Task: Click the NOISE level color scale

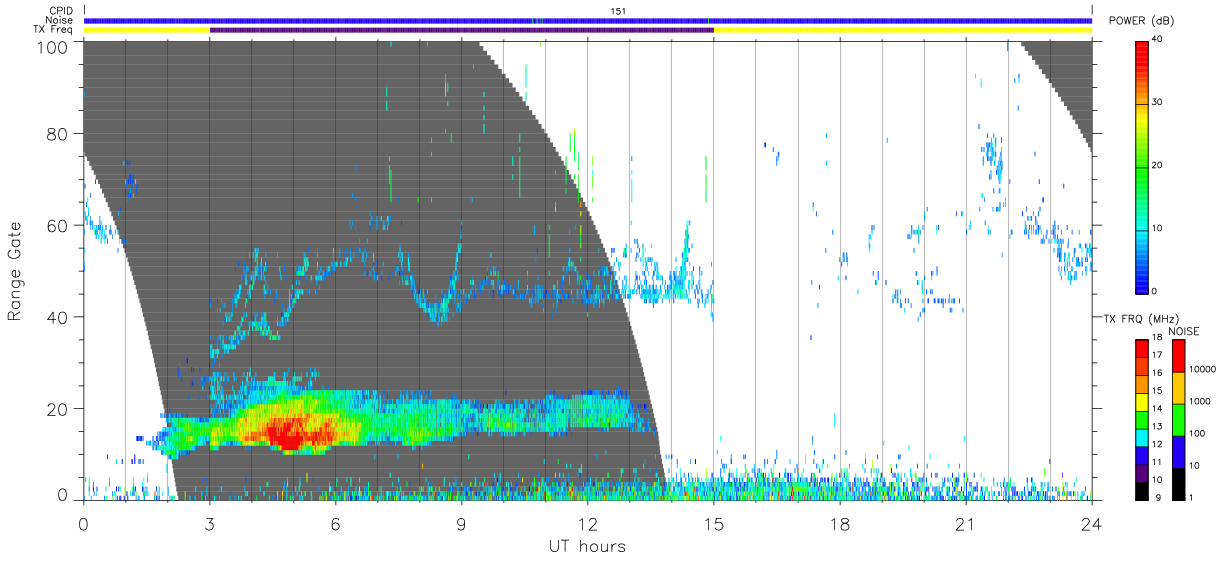Action: (1179, 420)
